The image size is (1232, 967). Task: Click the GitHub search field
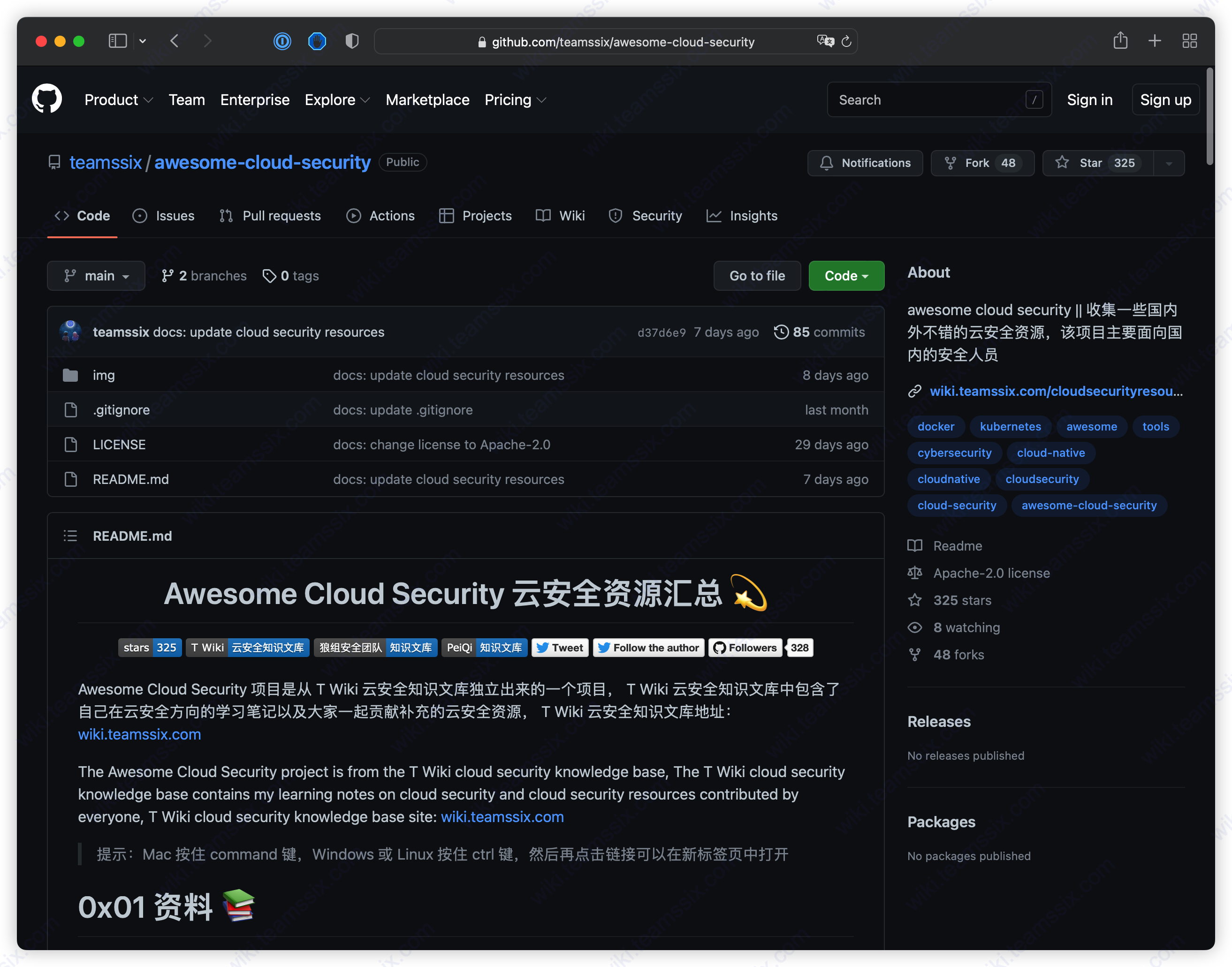click(939, 99)
